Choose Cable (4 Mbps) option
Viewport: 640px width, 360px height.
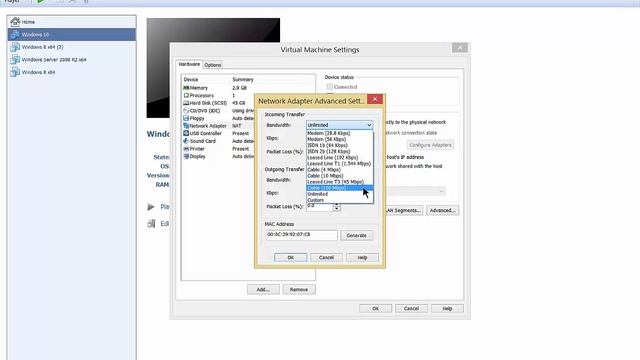coord(340,170)
